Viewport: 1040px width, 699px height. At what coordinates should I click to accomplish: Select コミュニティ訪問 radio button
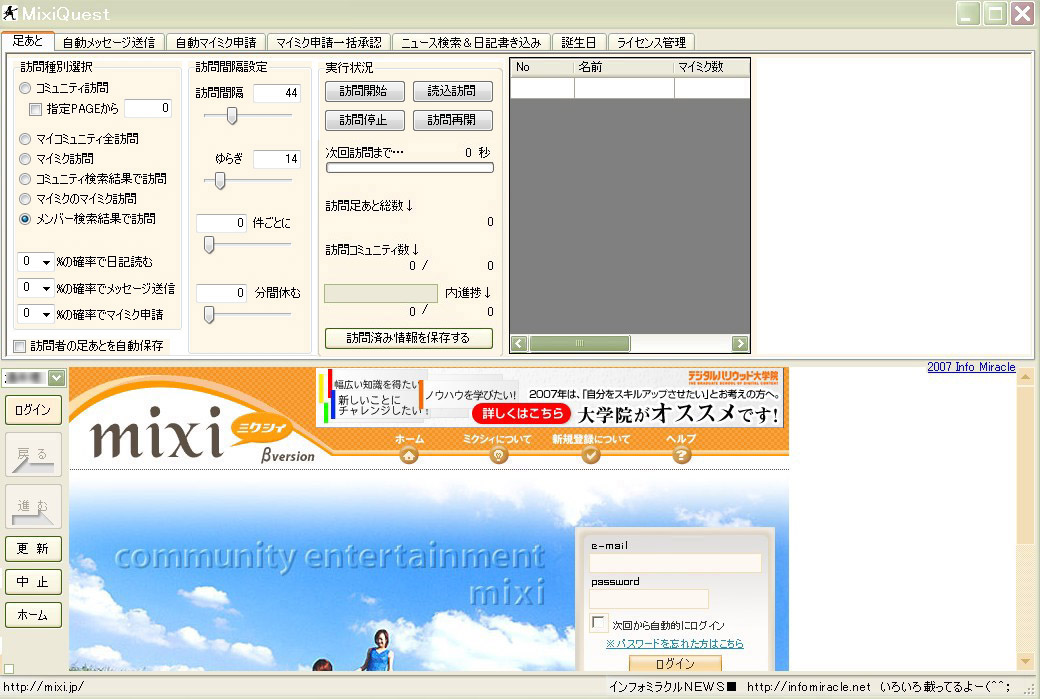pos(25,88)
